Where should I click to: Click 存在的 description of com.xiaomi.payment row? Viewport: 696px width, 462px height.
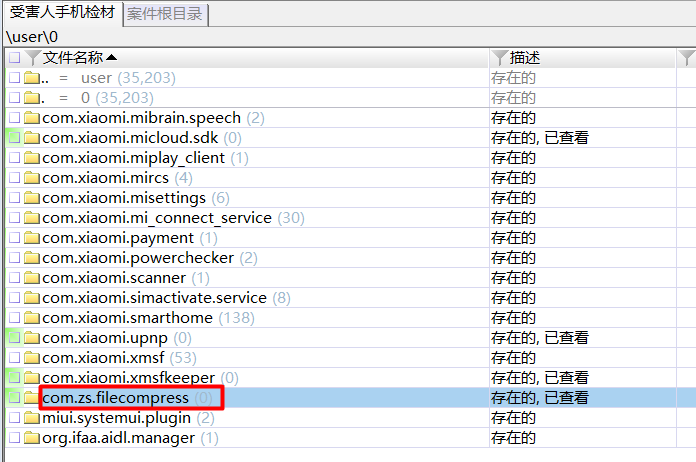514,238
